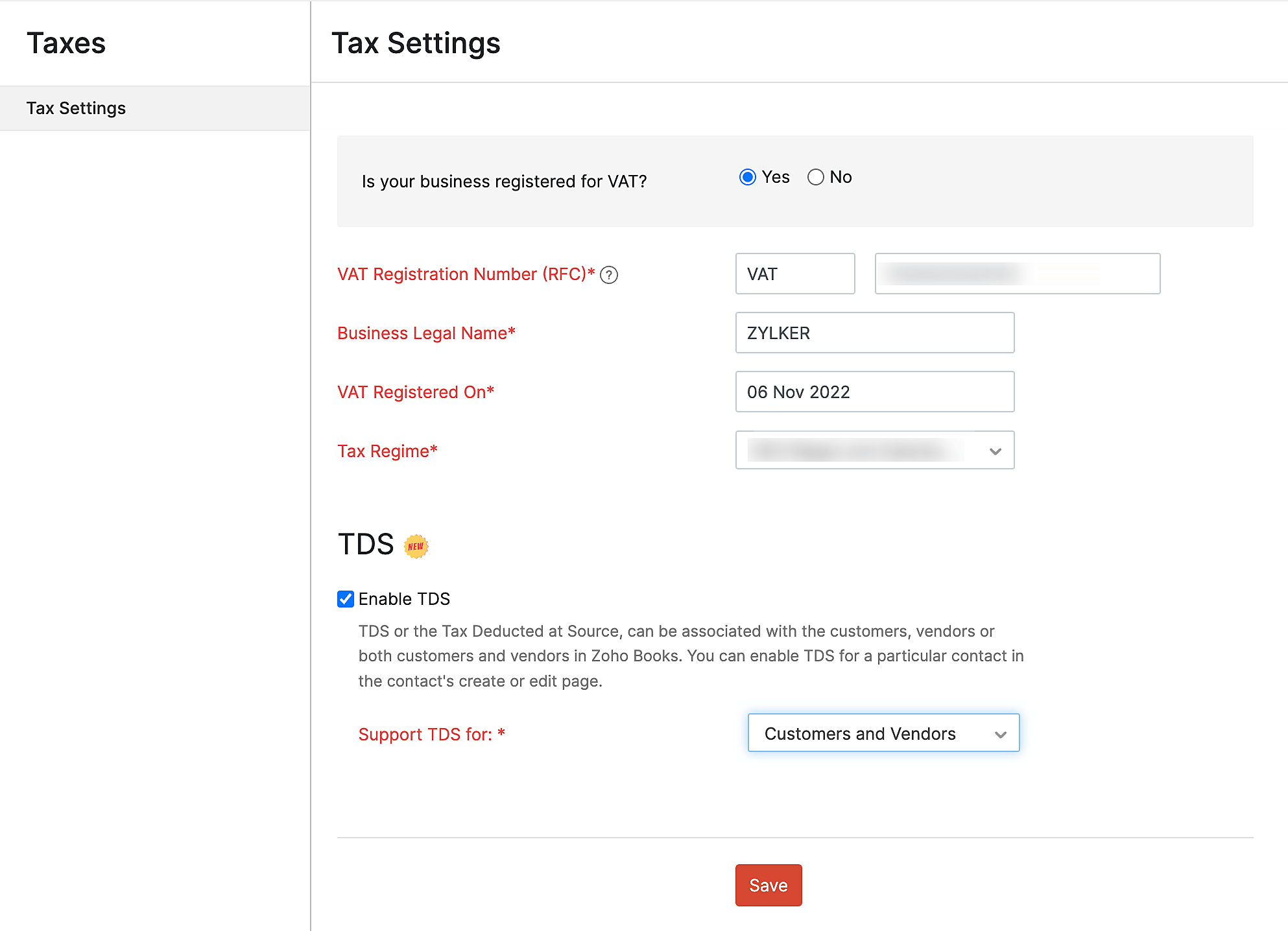Click the help icon beside VAT Registration Number

click(x=610, y=275)
